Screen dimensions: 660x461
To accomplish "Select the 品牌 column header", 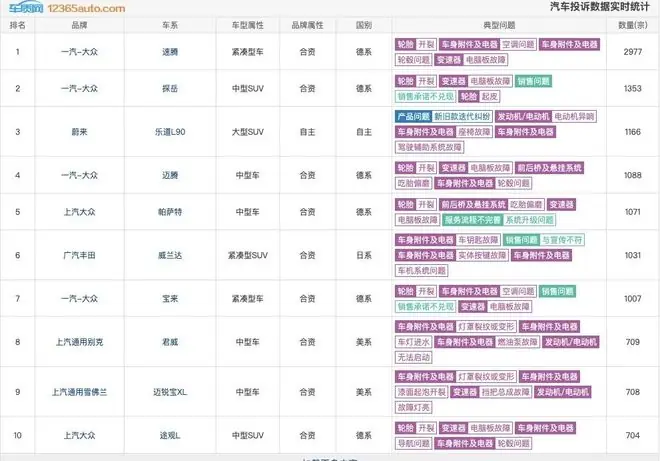I will click(x=79, y=25).
